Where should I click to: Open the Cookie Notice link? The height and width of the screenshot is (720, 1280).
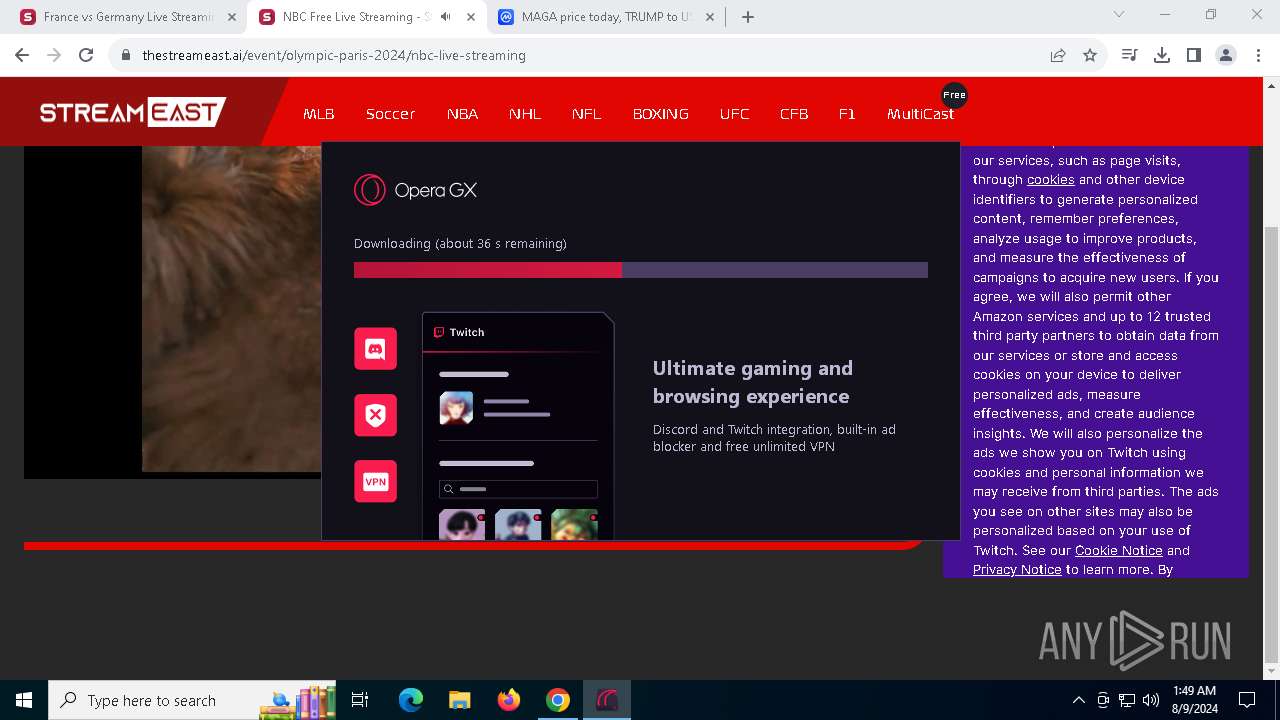click(x=1118, y=551)
